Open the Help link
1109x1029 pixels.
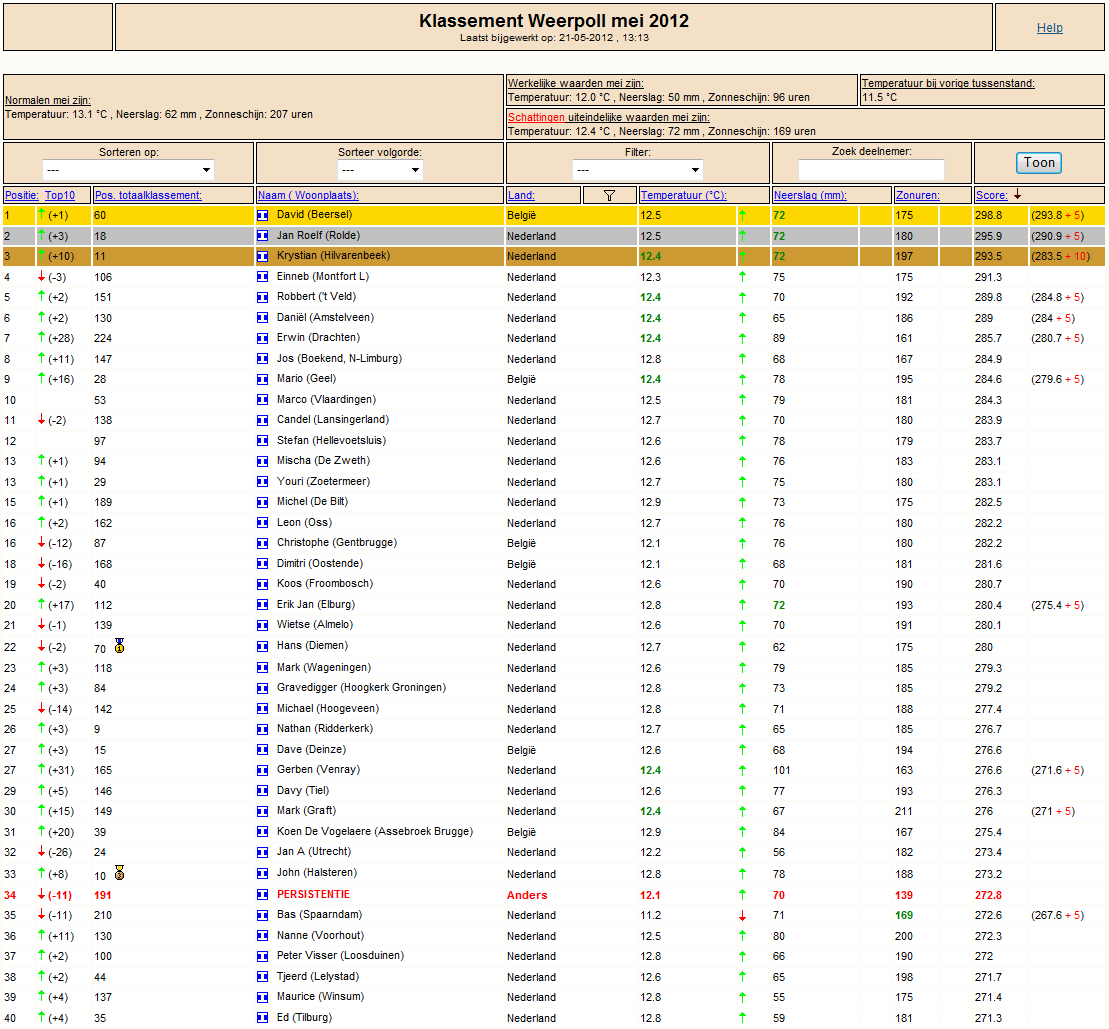(x=1050, y=28)
